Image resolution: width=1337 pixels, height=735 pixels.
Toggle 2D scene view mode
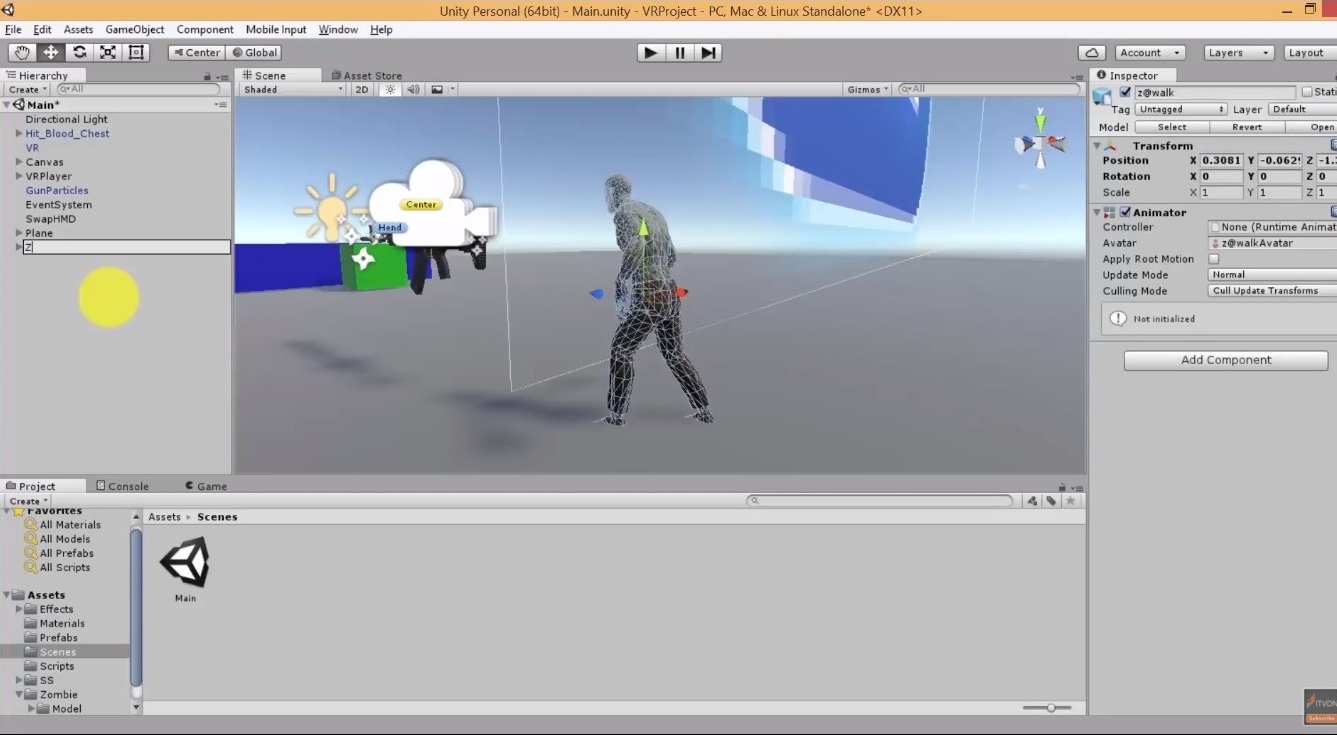click(362, 89)
